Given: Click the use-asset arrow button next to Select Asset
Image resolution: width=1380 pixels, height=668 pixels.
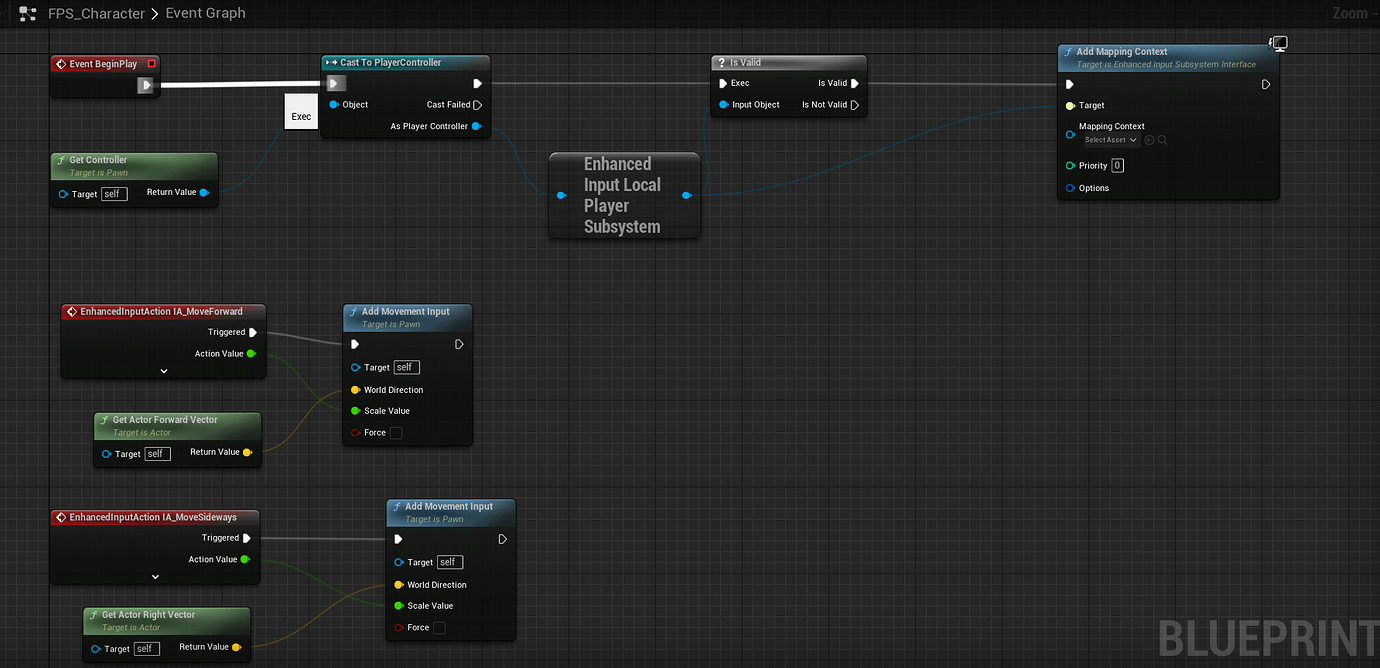Looking at the screenshot, I should coord(1149,140).
